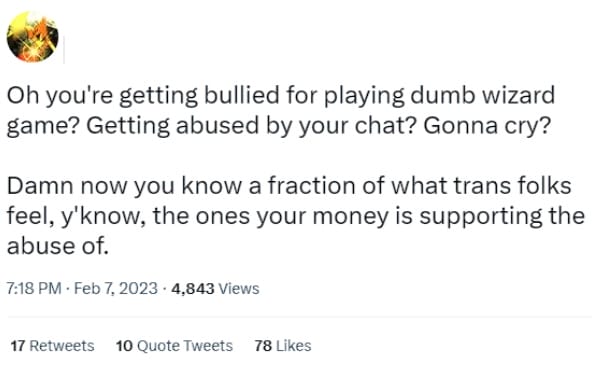Click the Likes label text

(294, 345)
